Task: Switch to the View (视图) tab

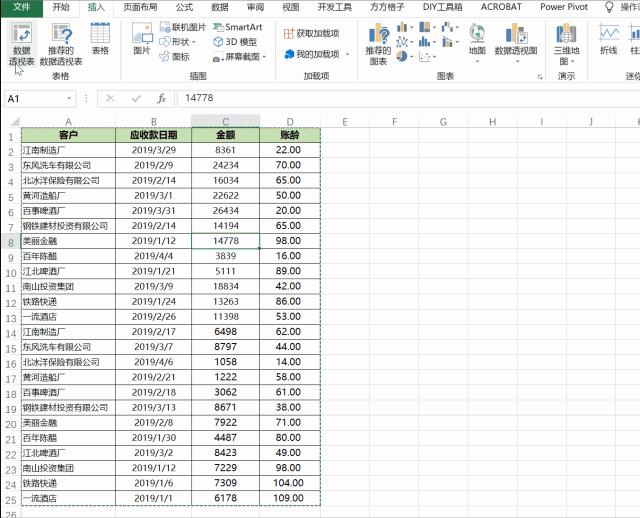Action: pyautogui.click(x=291, y=7)
